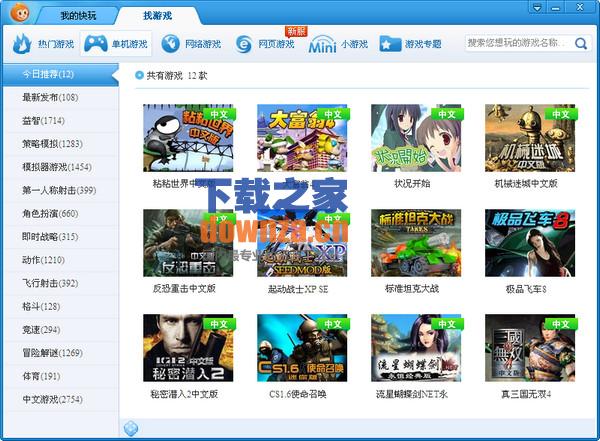The image size is (600, 441).
Task: Select 策略模拟(1283) category
Action: (60, 144)
